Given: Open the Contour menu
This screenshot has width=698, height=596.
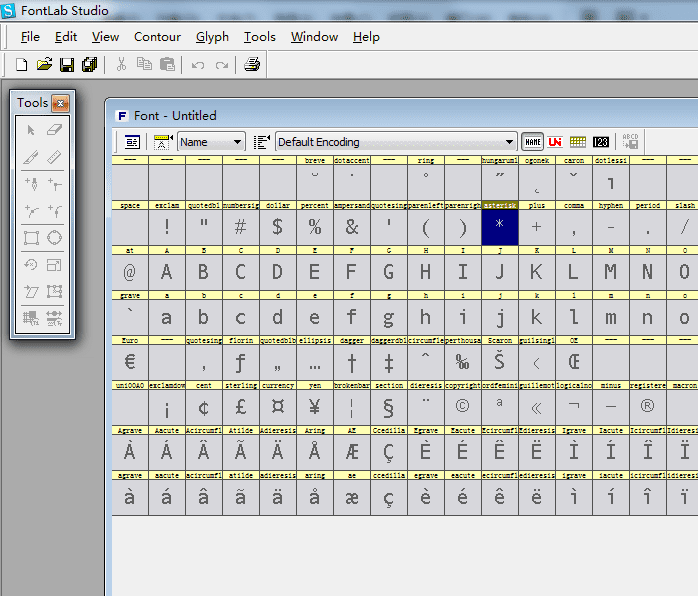Looking at the screenshot, I should [157, 37].
